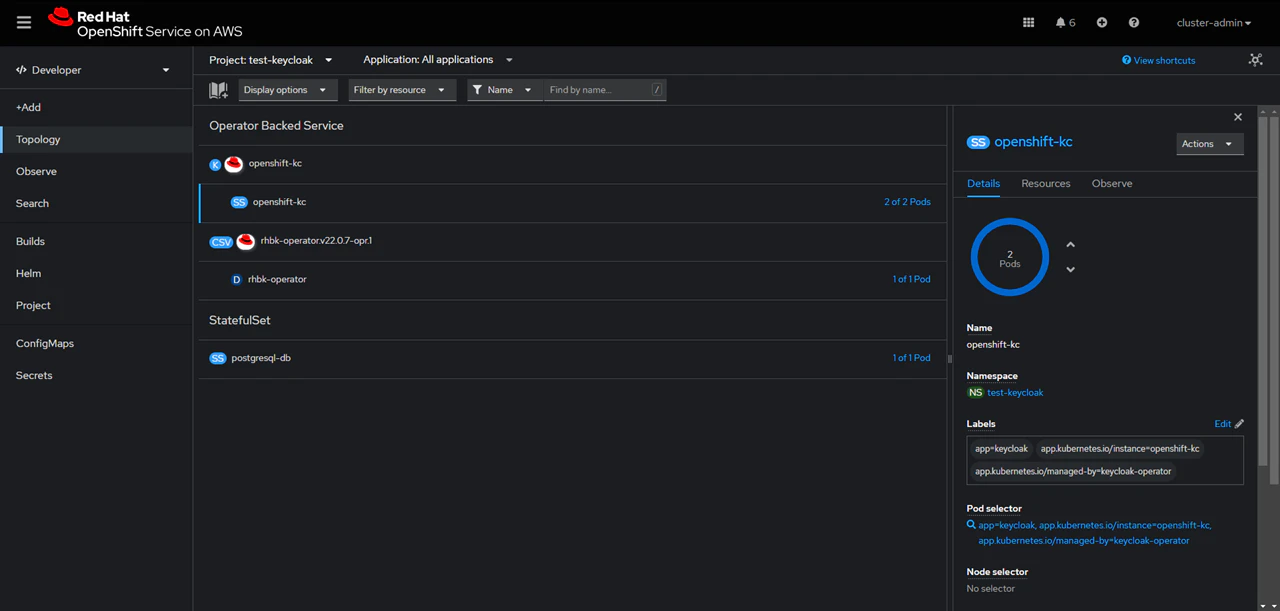The width and height of the screenshot is (1280, 611).
Task: Open Secrets in the sidebar
Action: pos(96,376)
